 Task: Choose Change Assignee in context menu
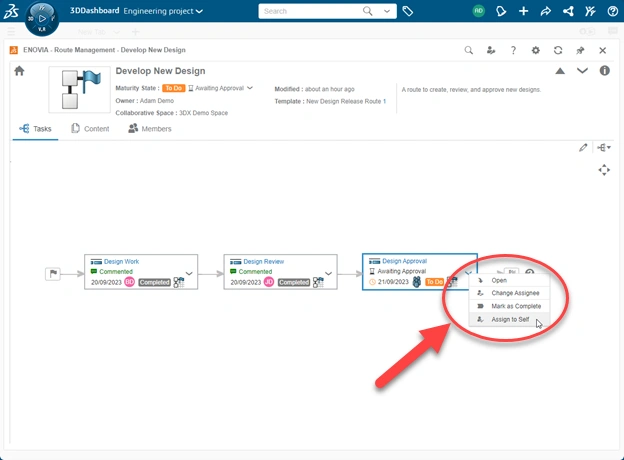(509, 293)
